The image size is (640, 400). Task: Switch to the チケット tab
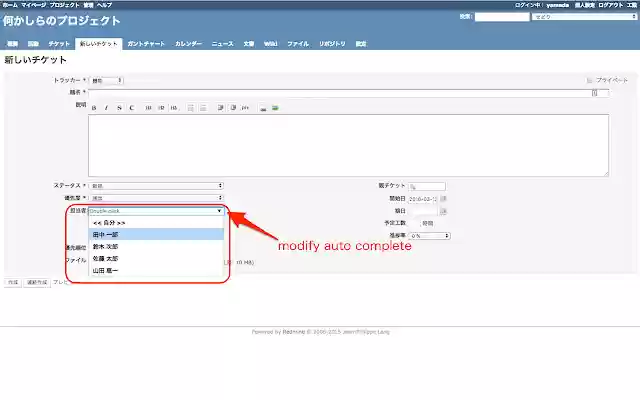point(59,44)
